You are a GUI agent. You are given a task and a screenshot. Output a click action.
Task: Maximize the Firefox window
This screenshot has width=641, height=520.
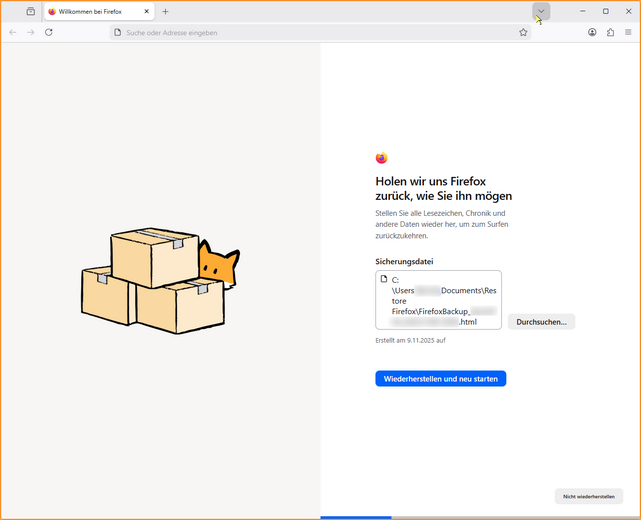[605, 11]
